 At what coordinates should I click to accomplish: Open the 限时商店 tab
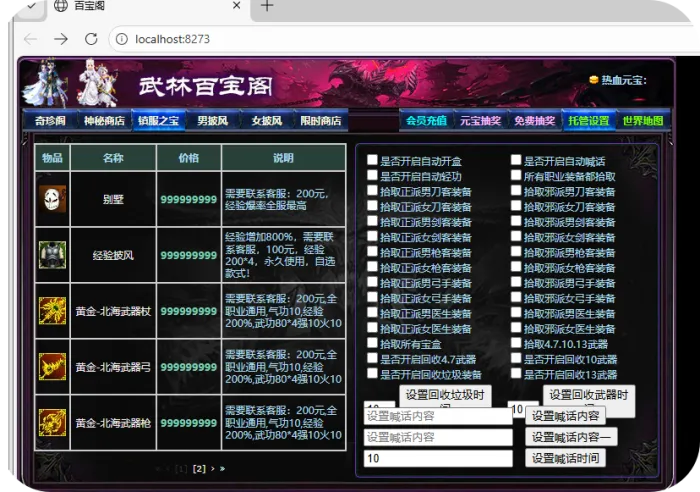[x=321, y=121]
